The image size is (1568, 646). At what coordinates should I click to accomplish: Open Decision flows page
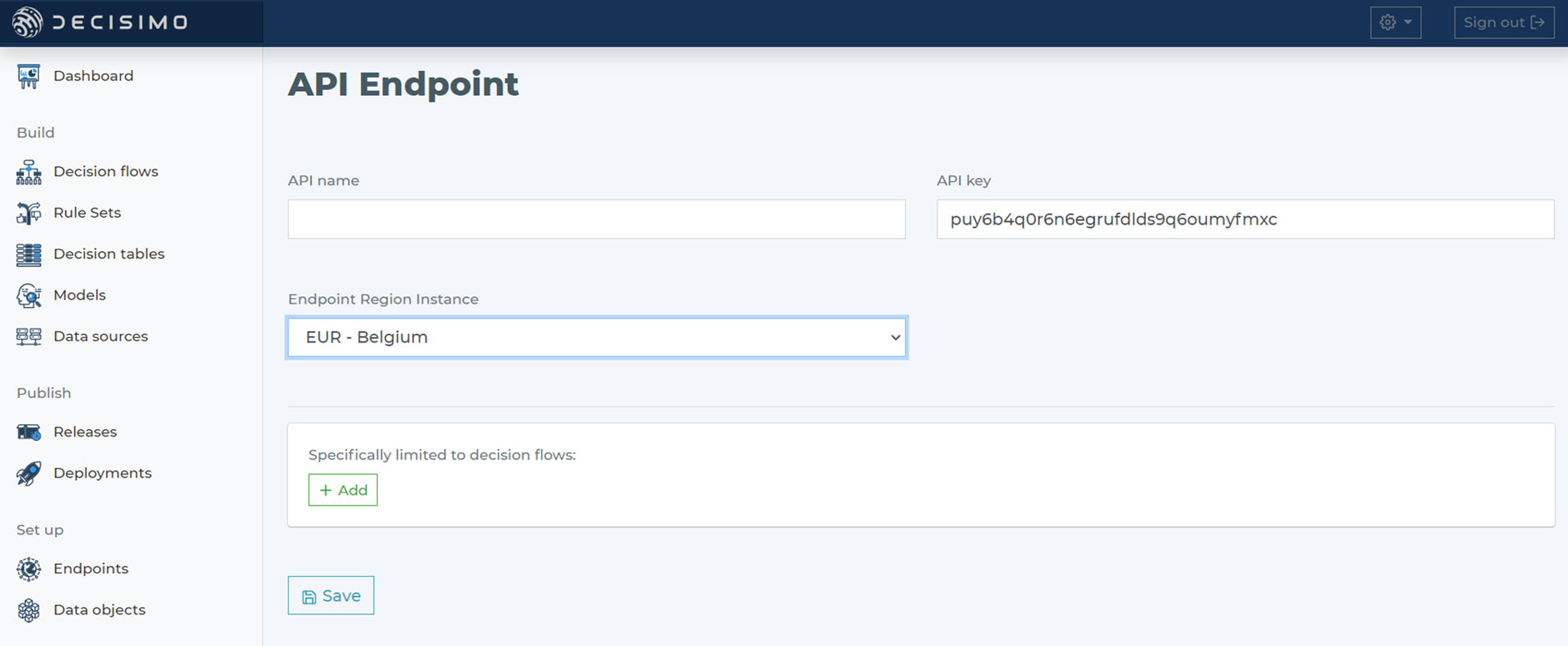106,172
